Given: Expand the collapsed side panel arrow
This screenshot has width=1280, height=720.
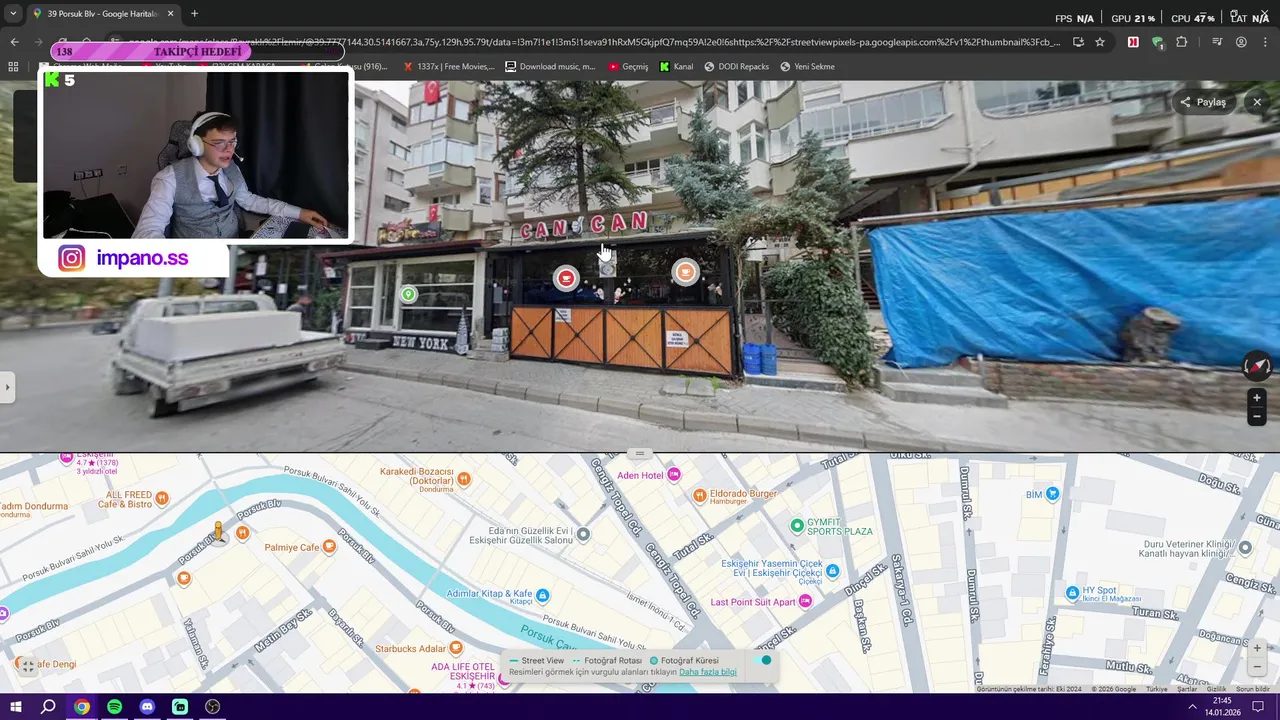Looking at the screenshot, I should [7, 387].
